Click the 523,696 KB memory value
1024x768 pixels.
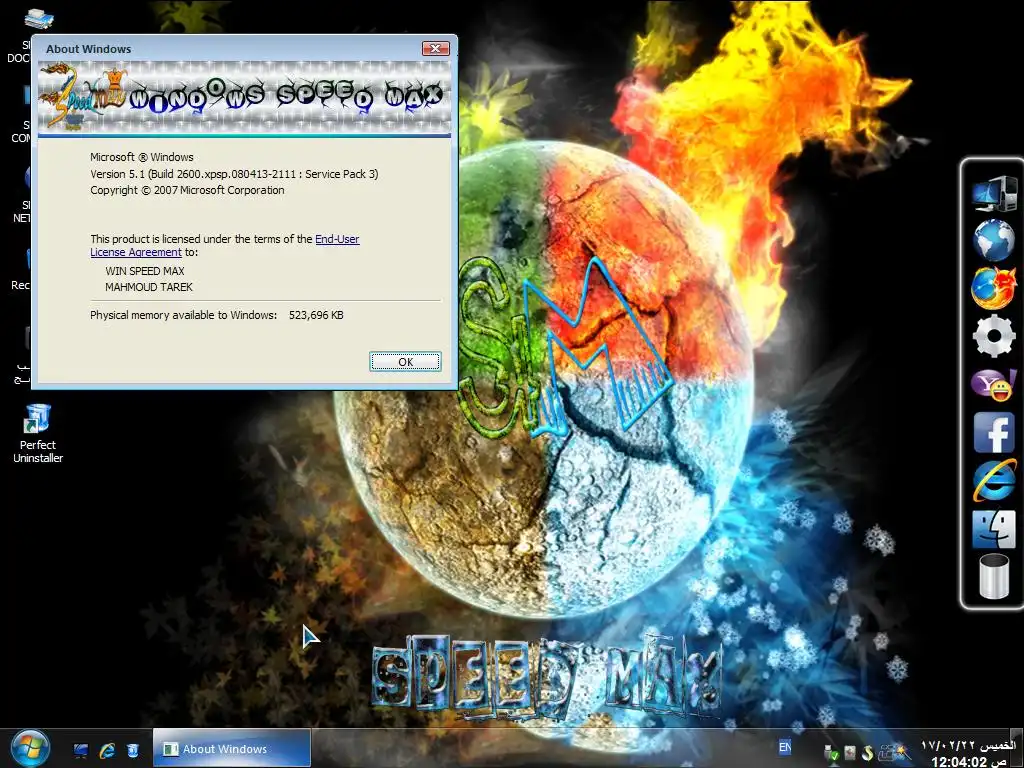[316, 315]
